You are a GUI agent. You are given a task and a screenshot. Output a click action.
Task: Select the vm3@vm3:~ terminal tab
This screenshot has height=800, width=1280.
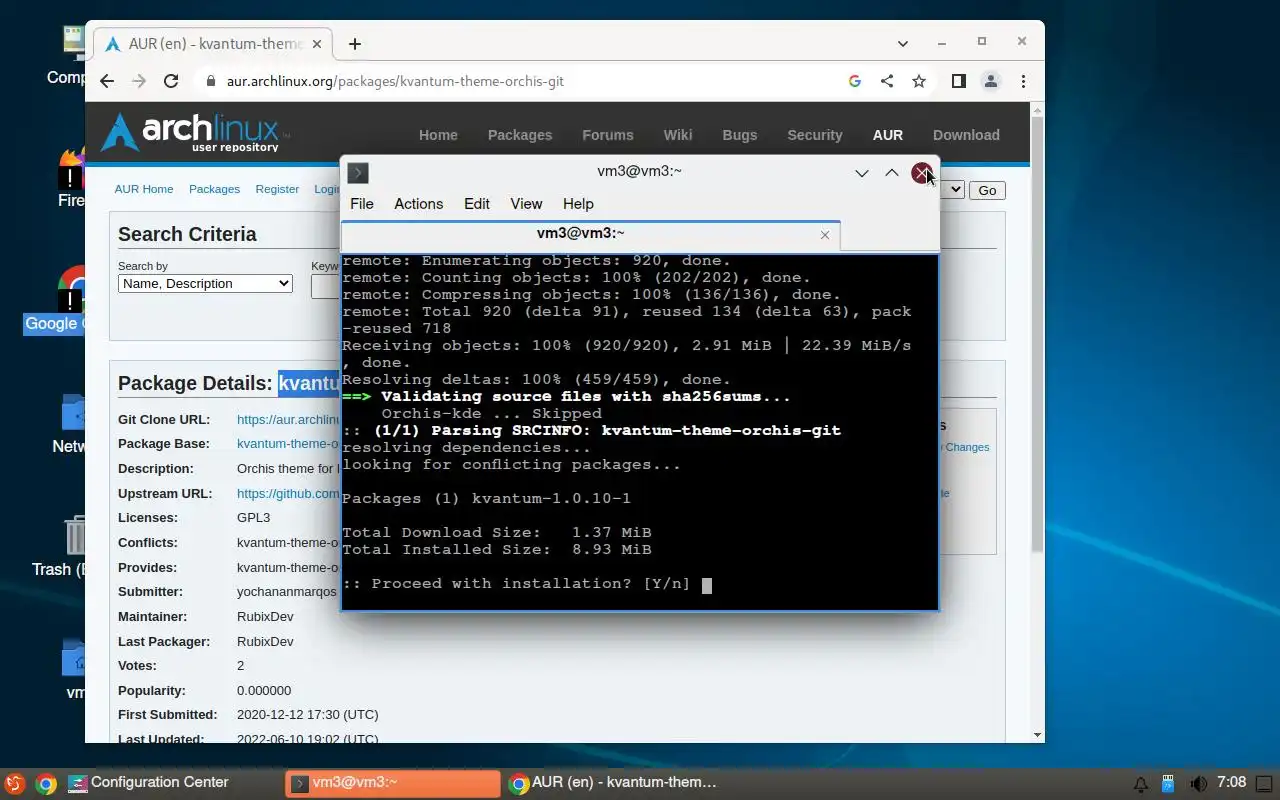(x=591, y=234)
